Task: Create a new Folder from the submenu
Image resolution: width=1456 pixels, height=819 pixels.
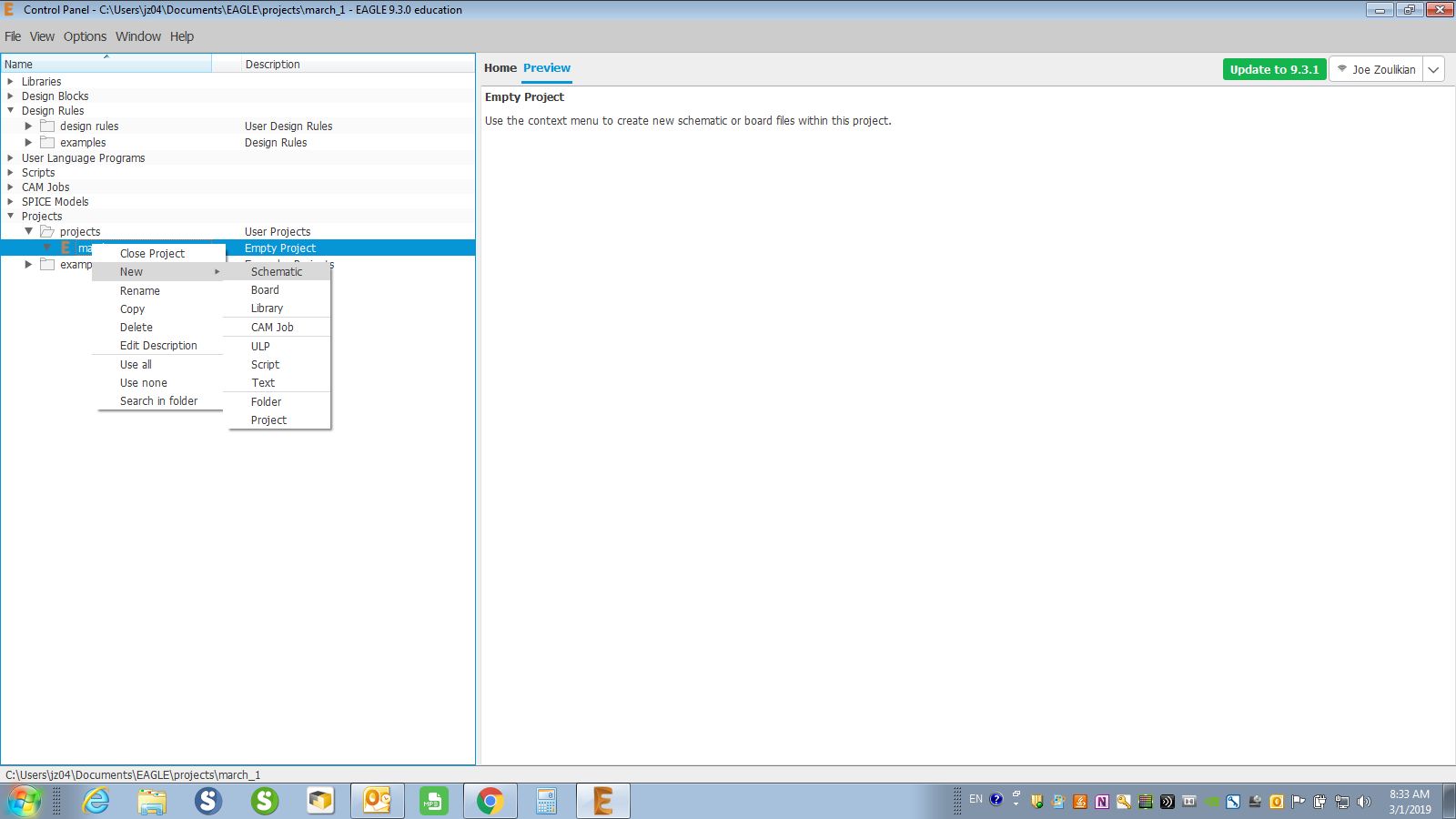Action: pos(278,402)
